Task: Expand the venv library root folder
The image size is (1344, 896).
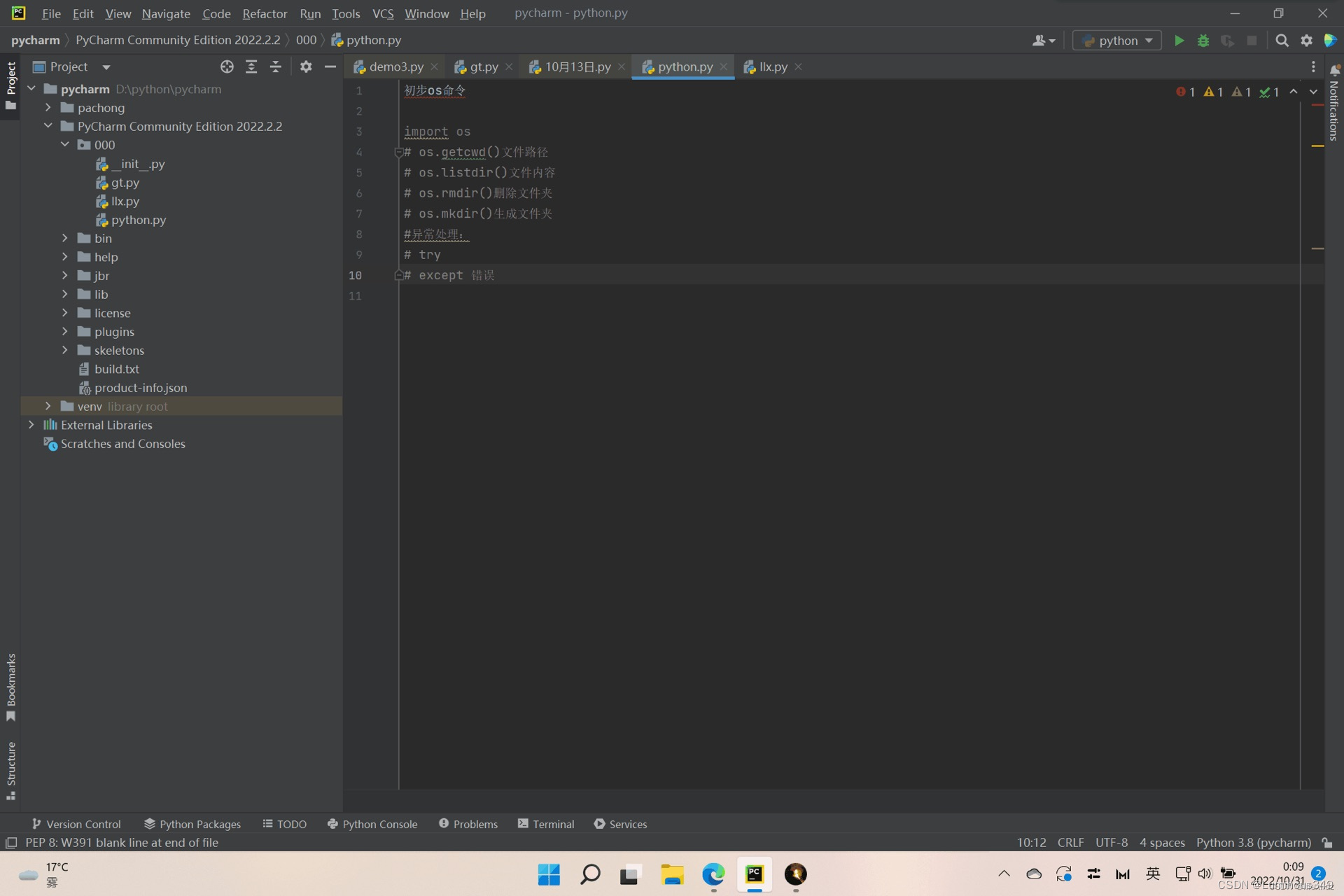Action: pyautogui.click(x=48, y=406)
